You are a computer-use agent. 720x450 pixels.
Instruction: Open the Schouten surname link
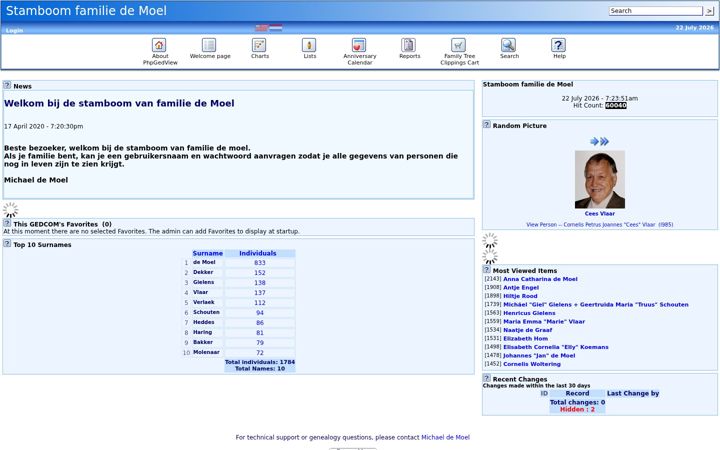206,312
